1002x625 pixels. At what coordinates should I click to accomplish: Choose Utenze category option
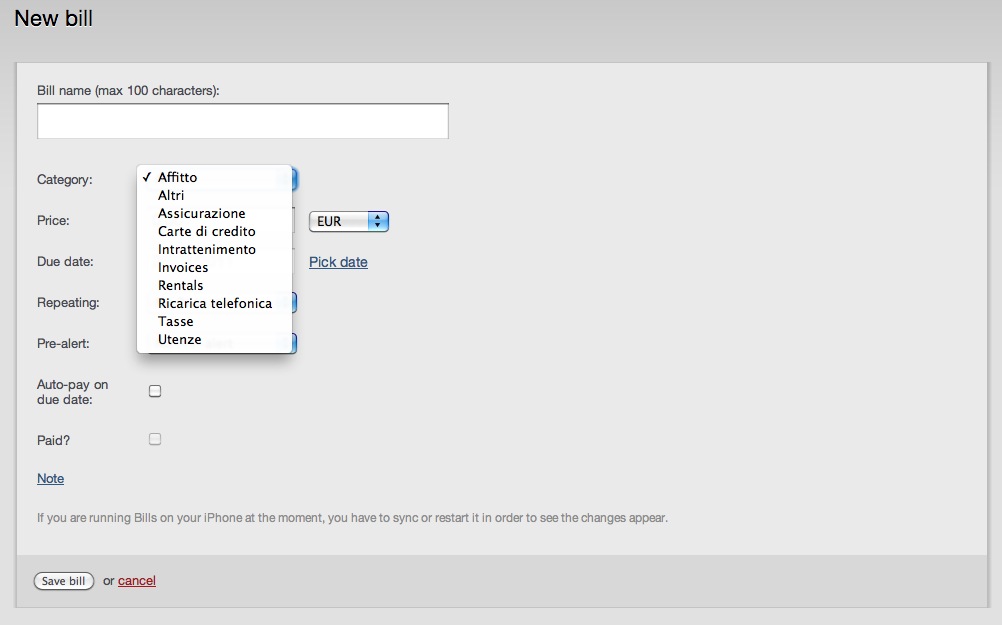click(179, 339)
